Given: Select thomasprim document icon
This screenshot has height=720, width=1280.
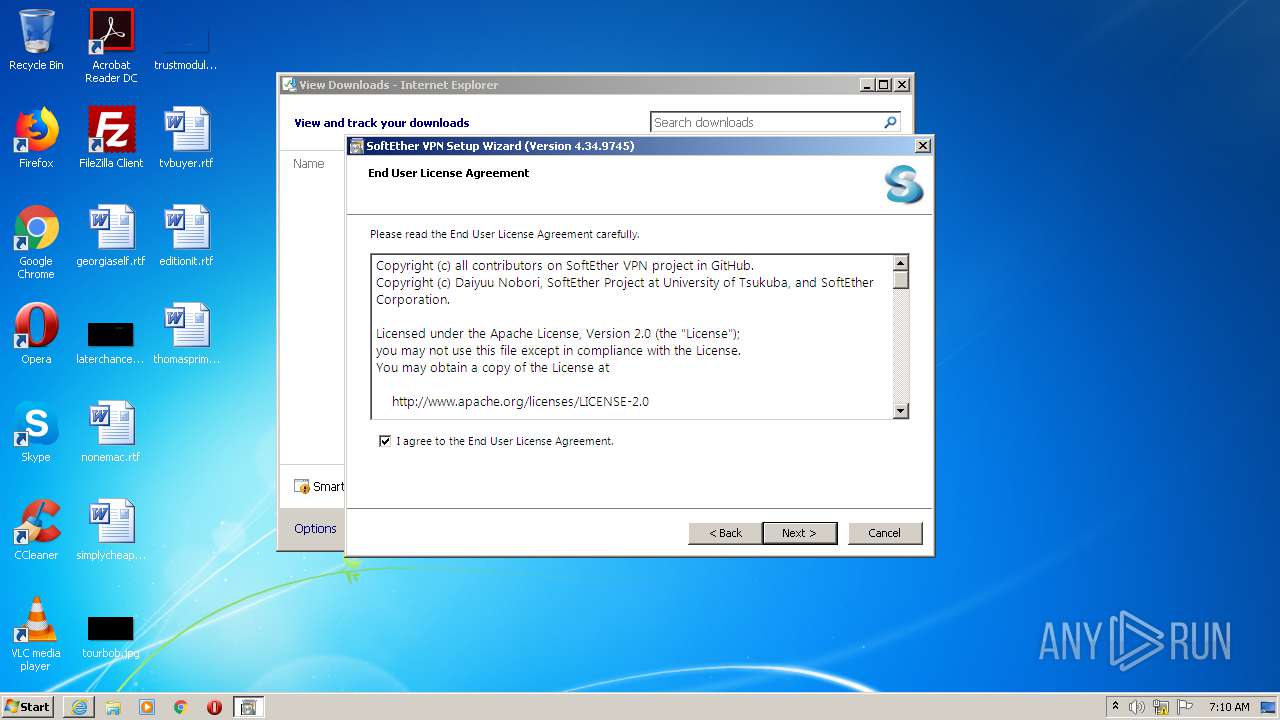Looking at the screenshot, I should [x=186, y=334].
